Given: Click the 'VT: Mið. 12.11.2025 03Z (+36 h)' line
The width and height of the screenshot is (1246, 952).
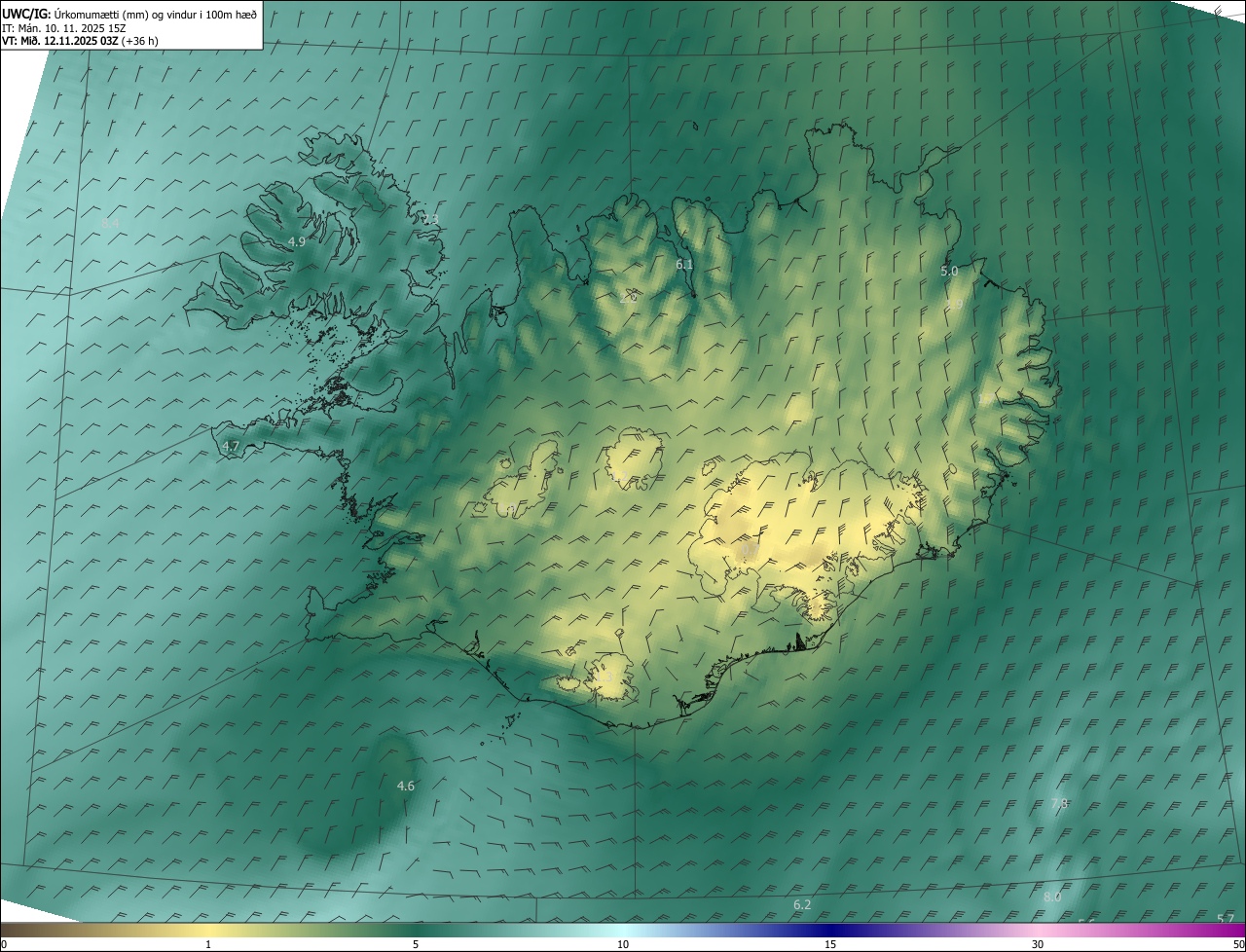Looking at the screenshot, I should tap(80, 41).
